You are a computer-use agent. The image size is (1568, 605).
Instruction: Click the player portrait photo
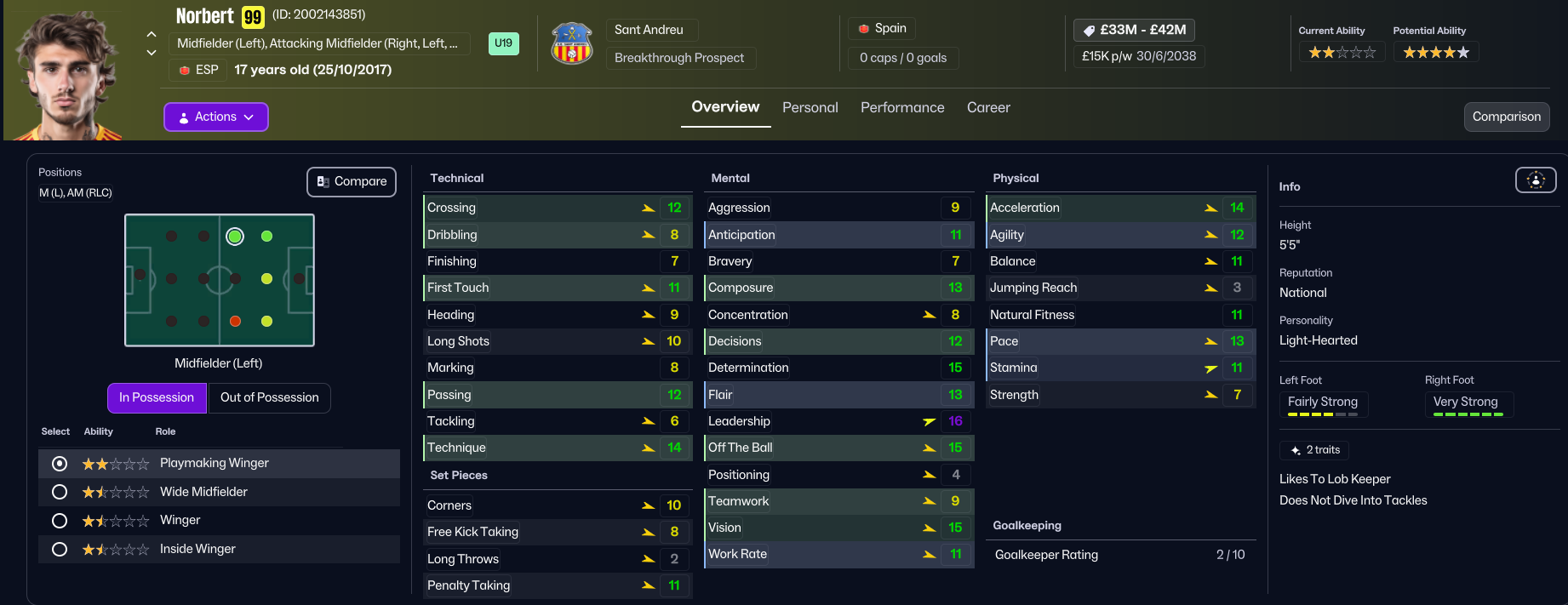coord(66,75)
